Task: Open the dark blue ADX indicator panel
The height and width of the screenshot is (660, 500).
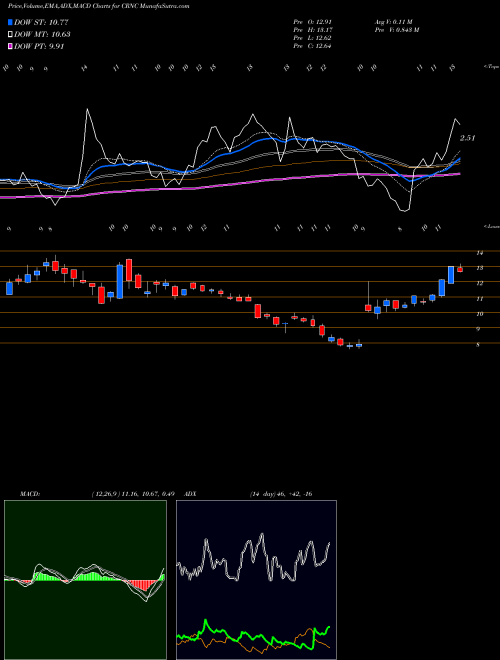Action: click(x=256, y=580)
